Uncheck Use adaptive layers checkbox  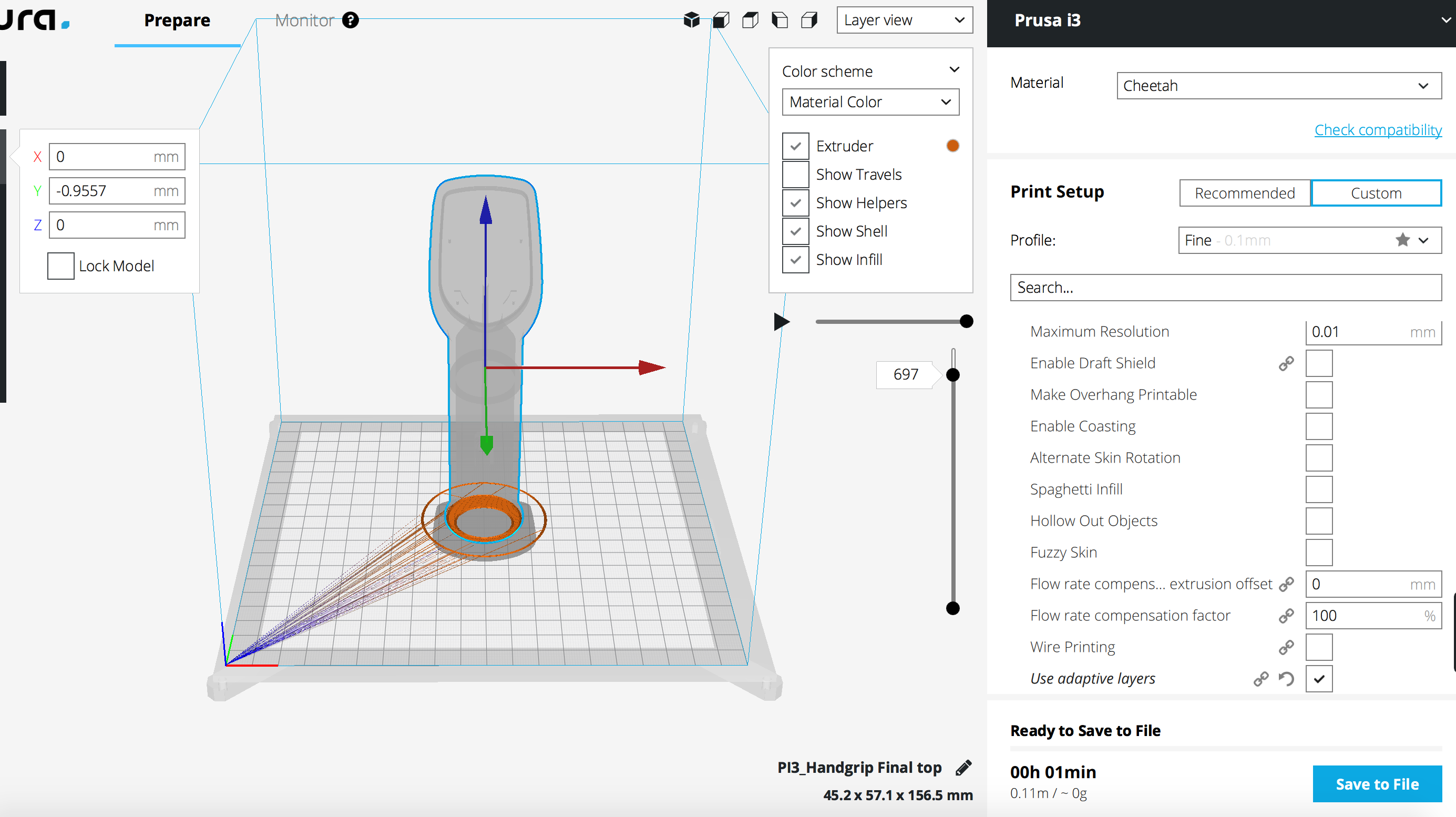point(1319,679)
